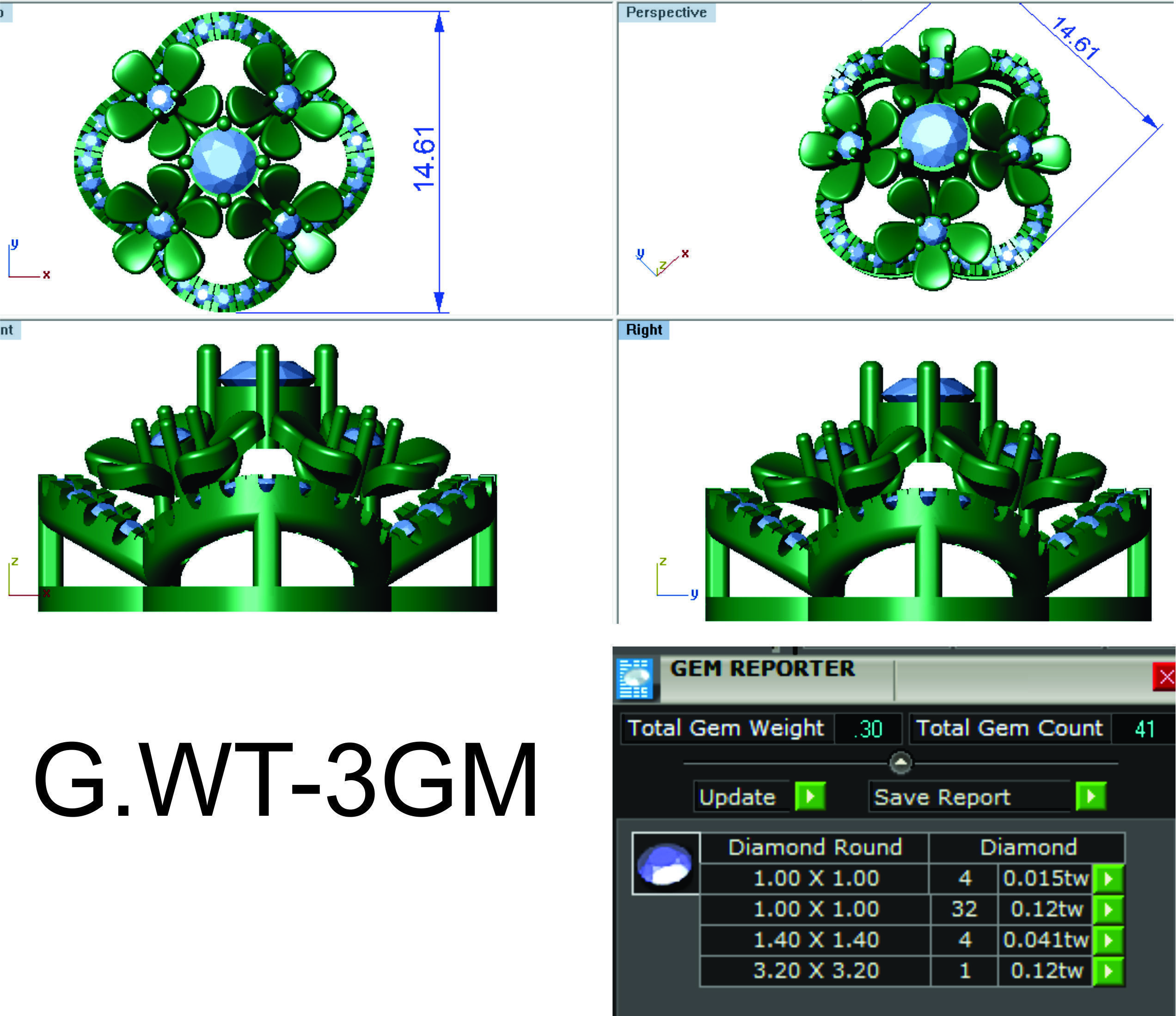Click the 14.61 dimension in Top view
Image resolution: width=1176 pixels, height=1016 pixels.
(x=424, y=159)
